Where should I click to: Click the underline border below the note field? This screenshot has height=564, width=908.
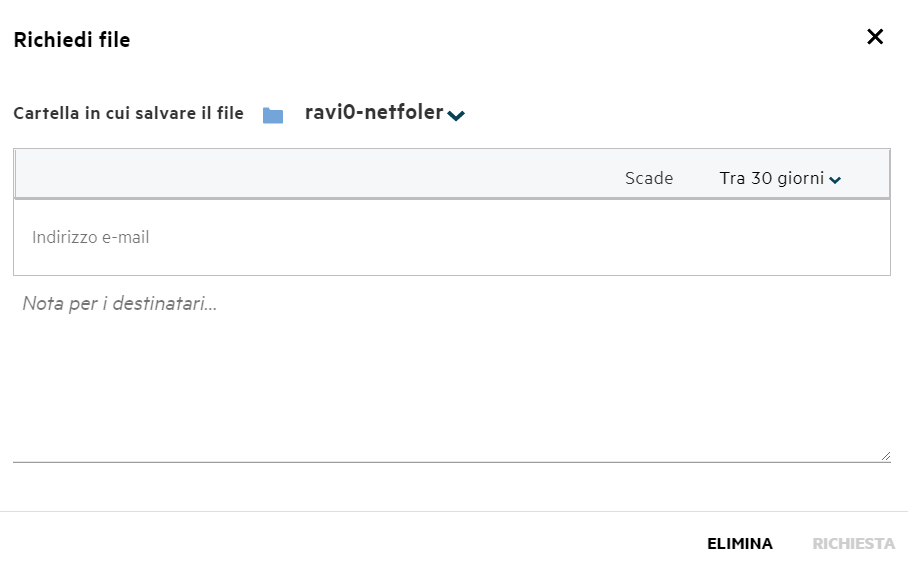452,462
